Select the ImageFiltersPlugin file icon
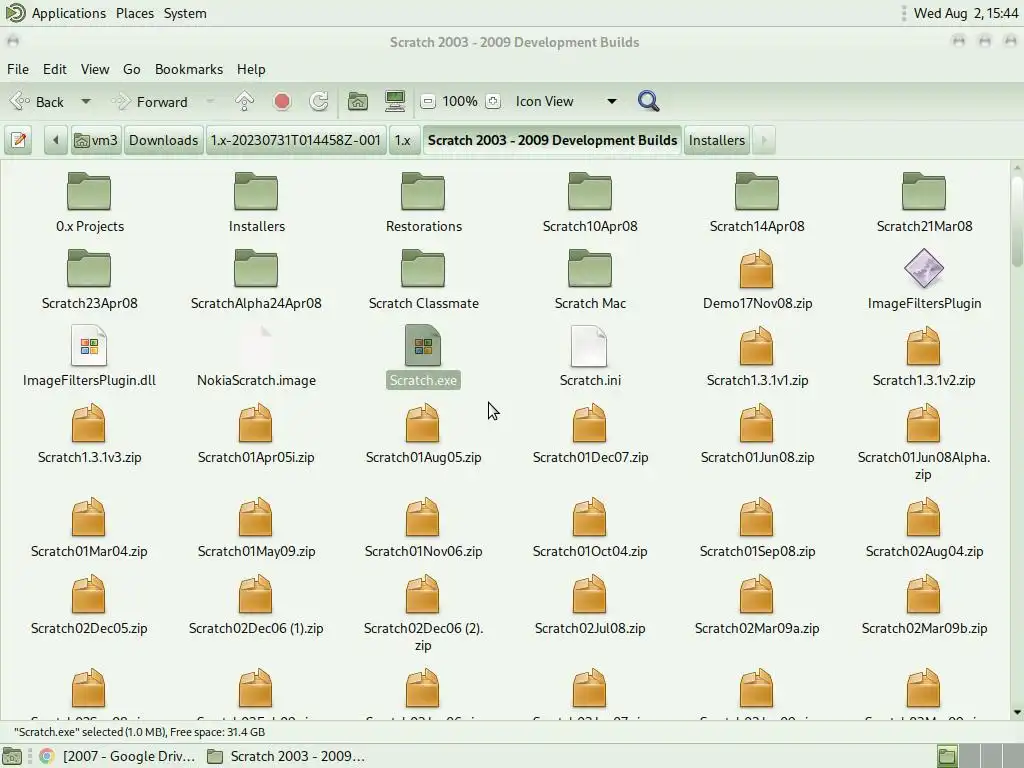This screenshot has width=1024, height=768. click(x=924, y=269)
